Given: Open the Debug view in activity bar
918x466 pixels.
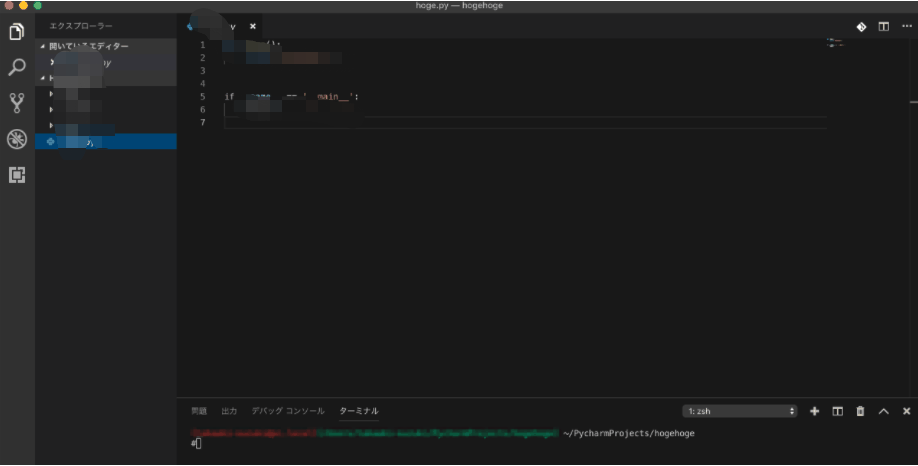Looking at the screenshot, I should coord(16,139).
